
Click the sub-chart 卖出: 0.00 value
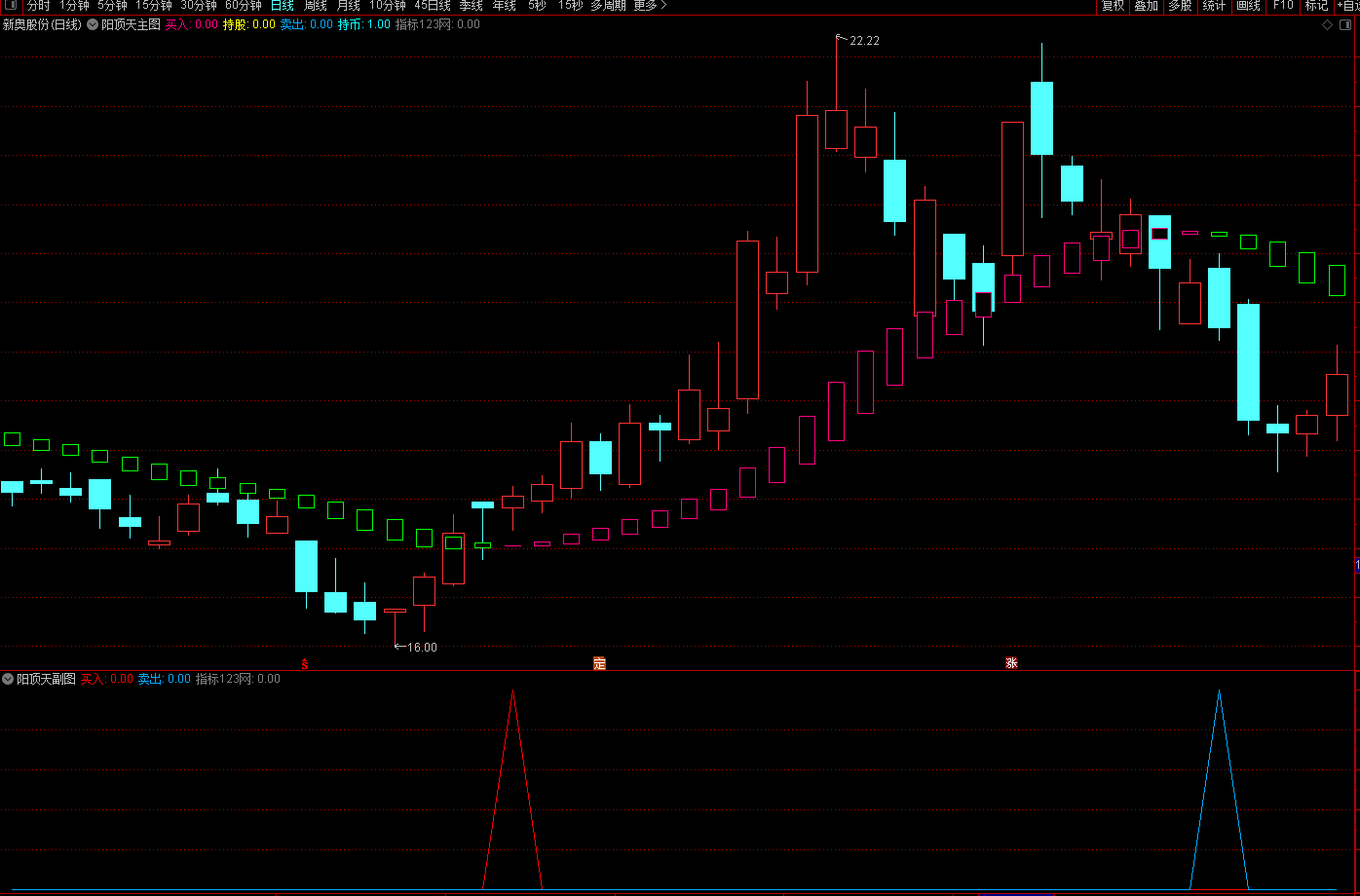click(164, 679)
